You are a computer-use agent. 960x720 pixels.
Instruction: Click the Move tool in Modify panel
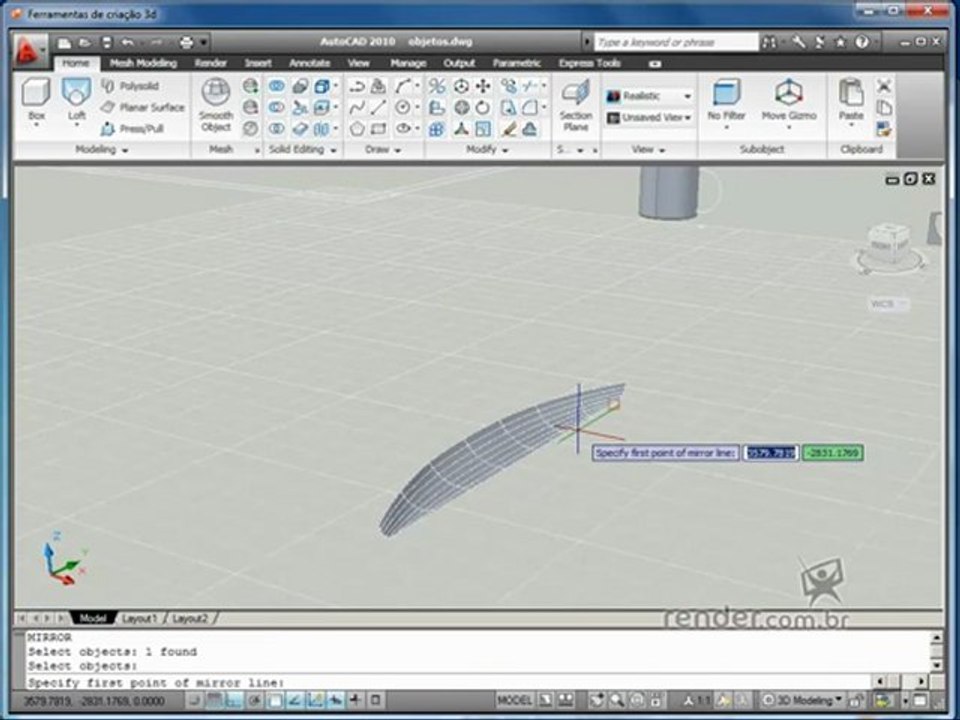click(x=483, y=86)
